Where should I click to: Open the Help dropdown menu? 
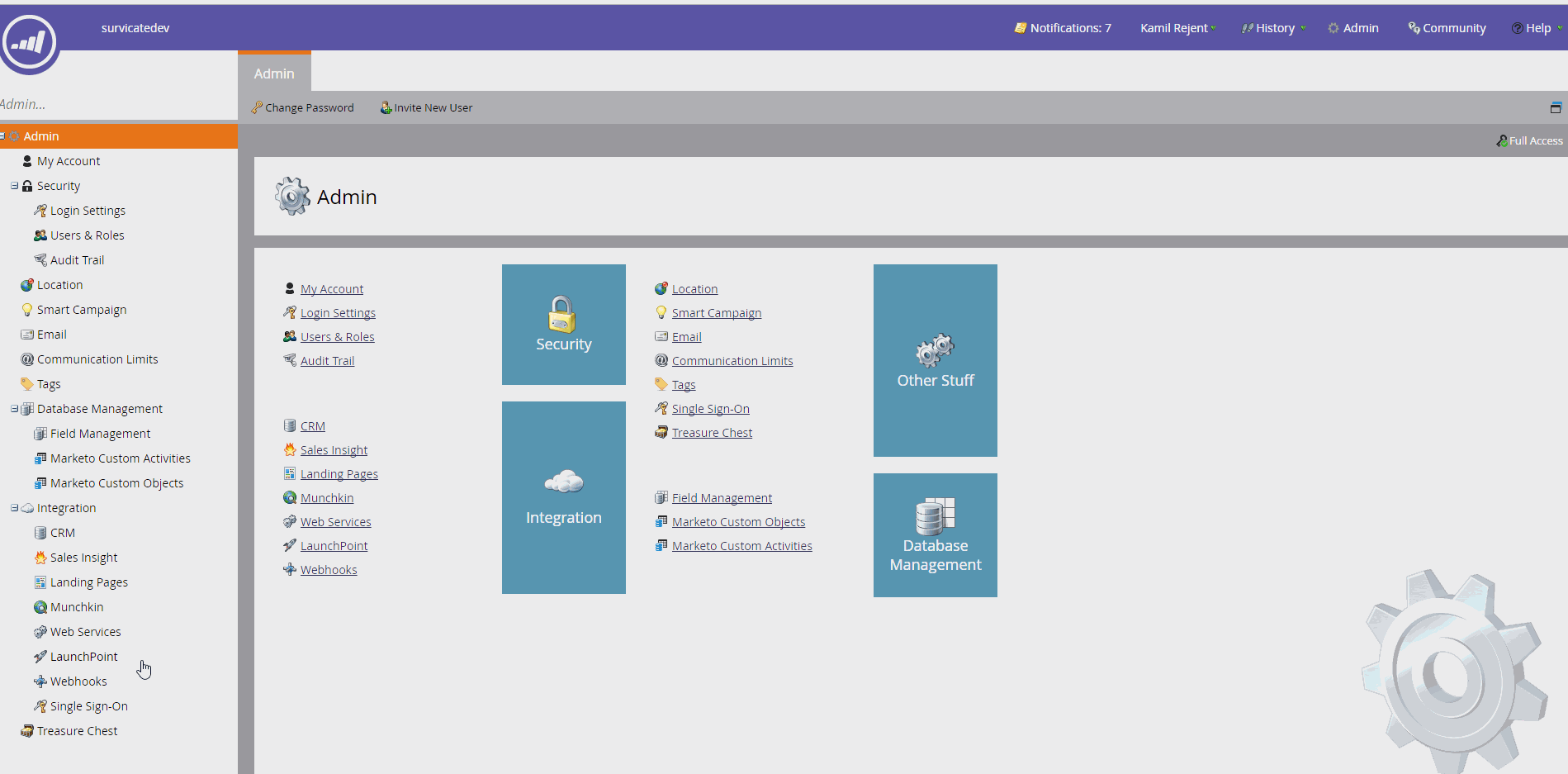pos(1537,28)
